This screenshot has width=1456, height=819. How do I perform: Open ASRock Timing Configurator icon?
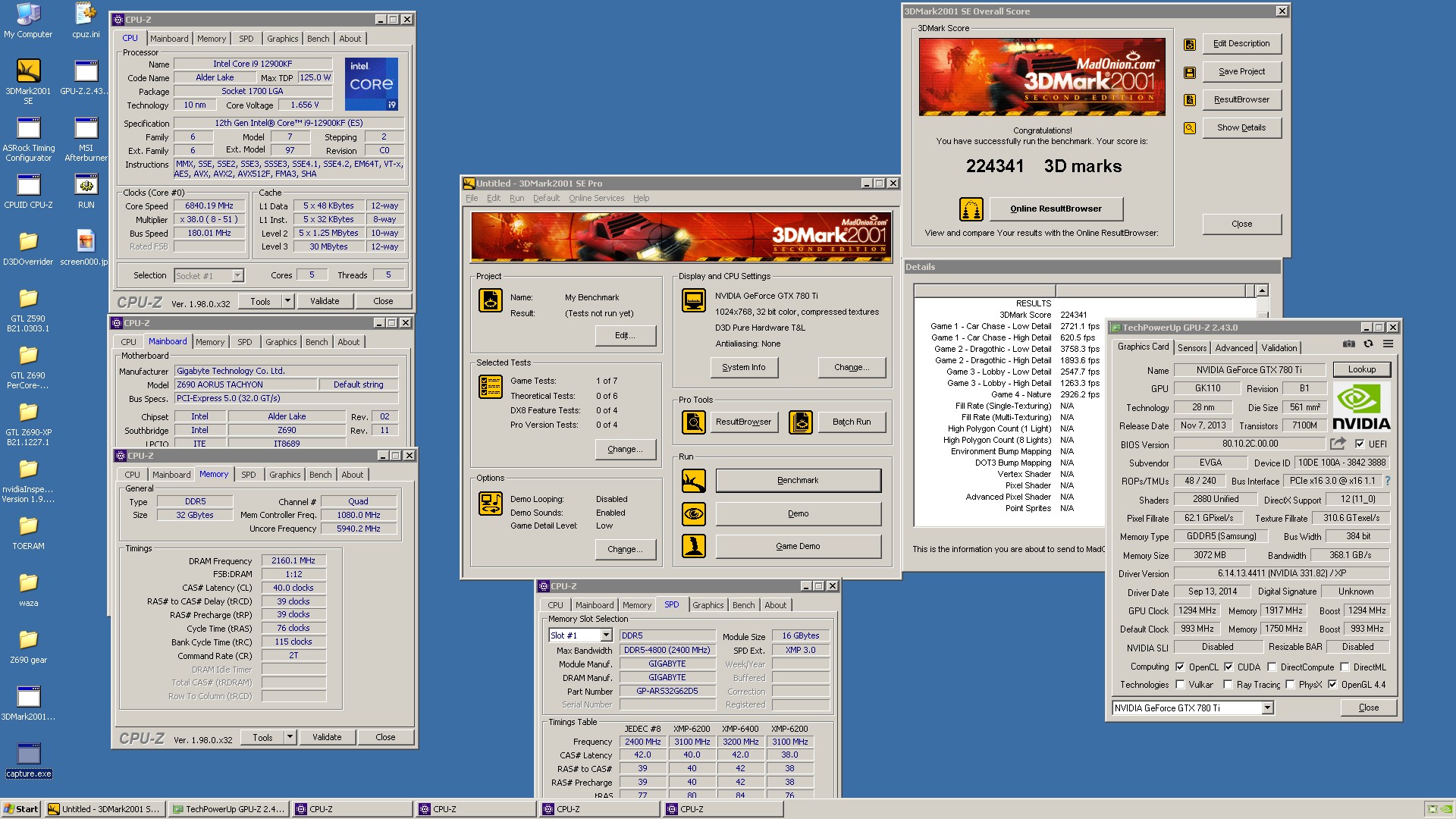point(28,140)
